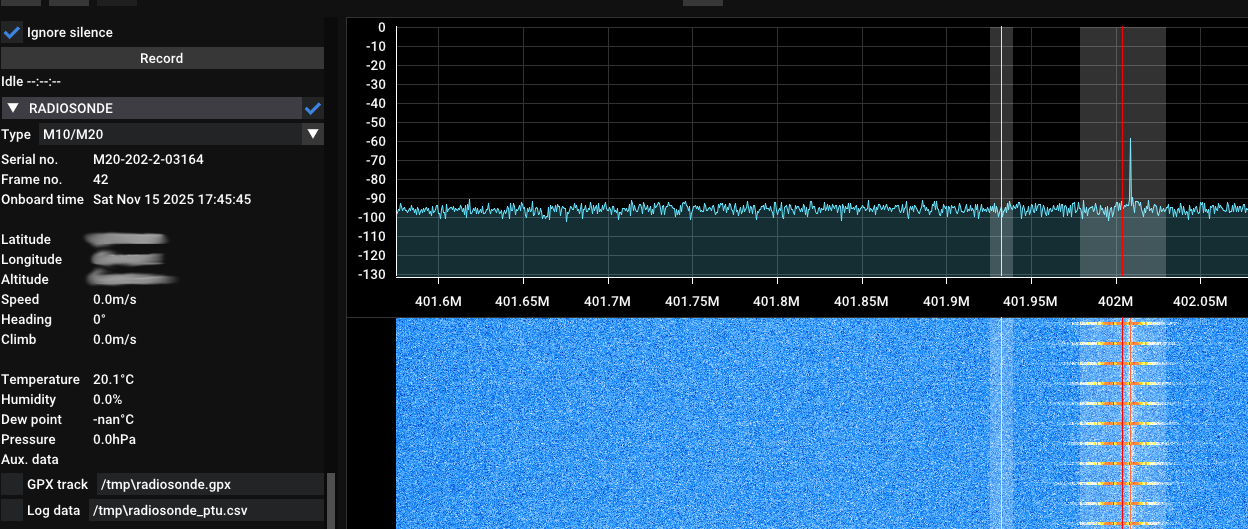Enable the Log data checkbox
The height and width of the screenshot is (529, 1248).
[x=12, y=511]
